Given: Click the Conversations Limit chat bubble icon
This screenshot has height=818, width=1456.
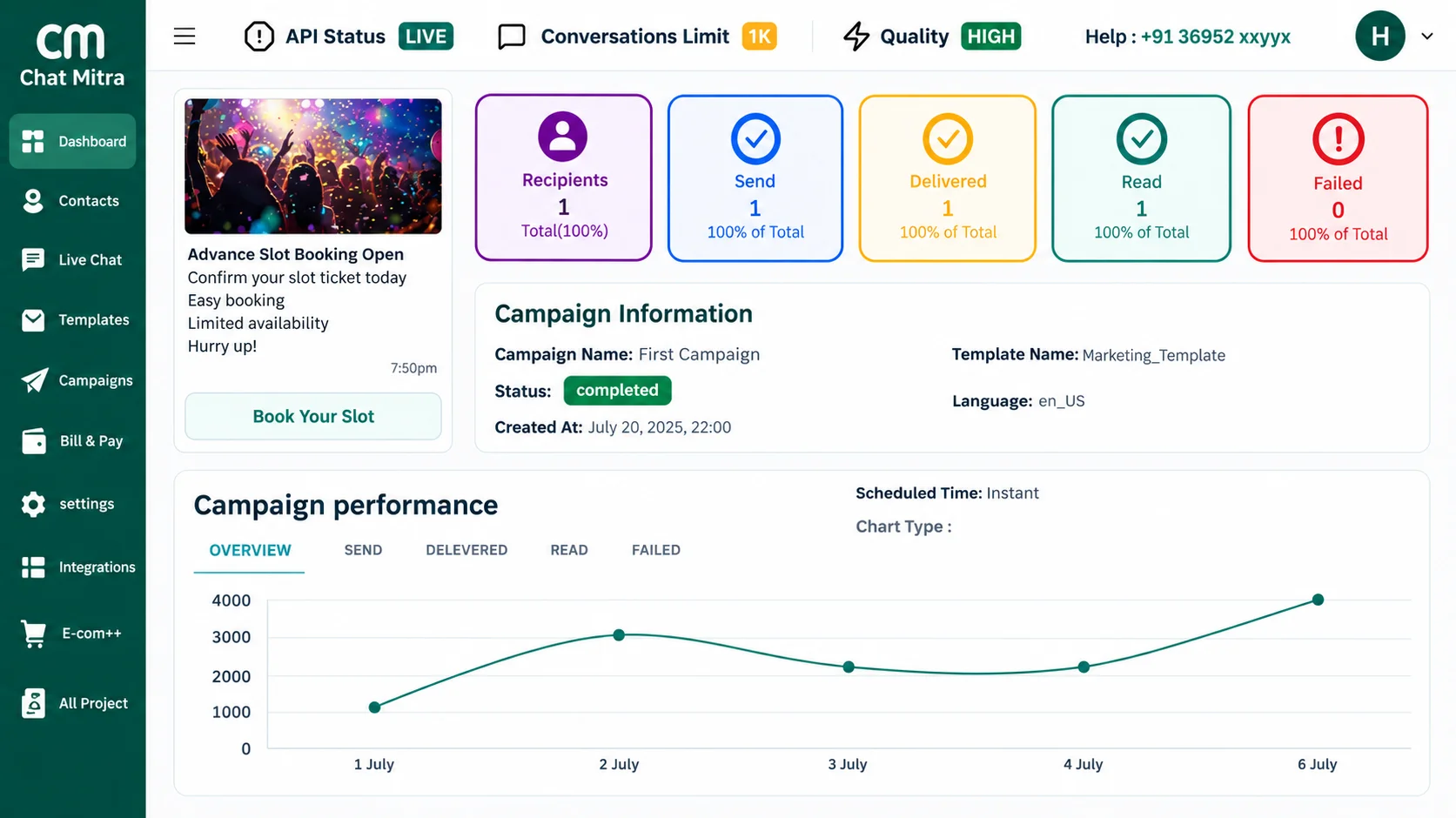Looking at the screenshot, I should coord(512,37).
